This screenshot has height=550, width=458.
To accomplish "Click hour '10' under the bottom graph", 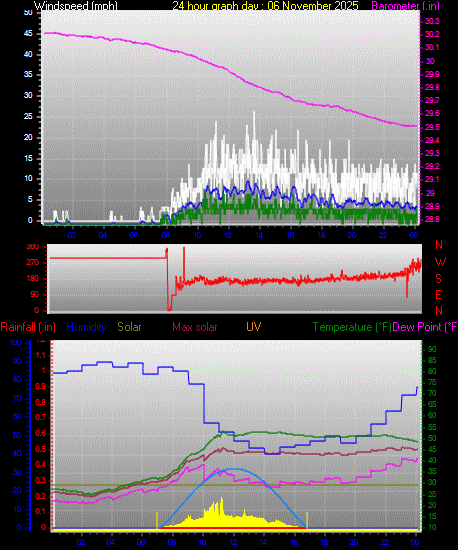I will (x=202, y=542).
